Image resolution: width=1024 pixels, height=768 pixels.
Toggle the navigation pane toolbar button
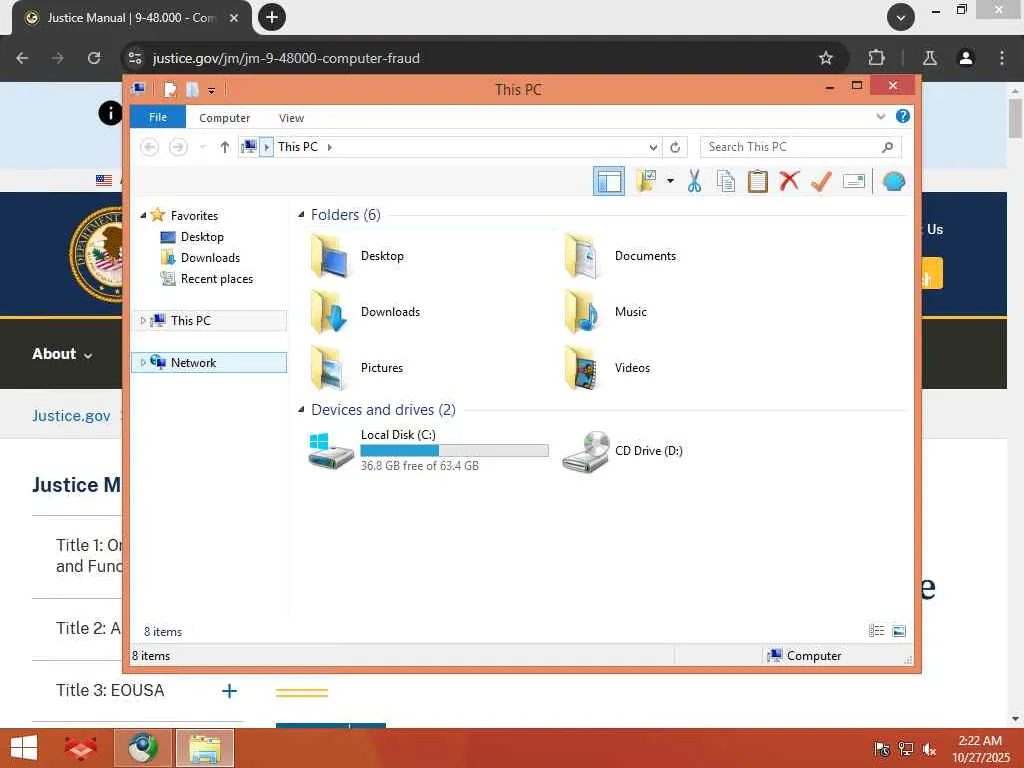pyautogui.click(x=609, y=181)
